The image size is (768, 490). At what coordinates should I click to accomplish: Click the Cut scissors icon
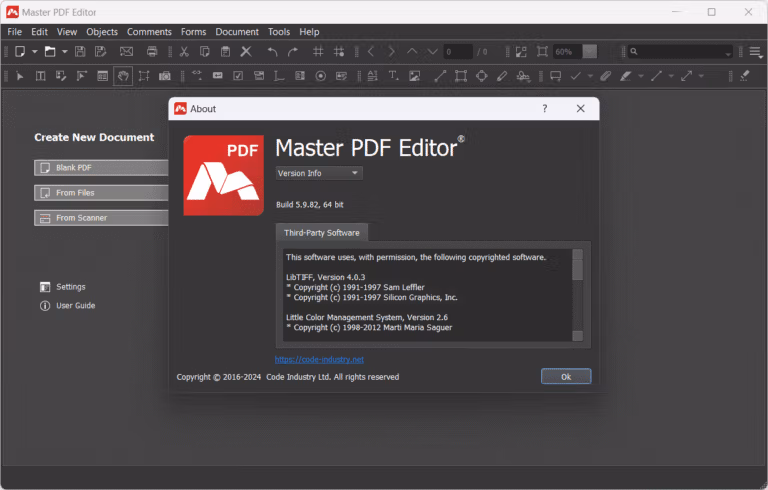click(x=184, y=51)
